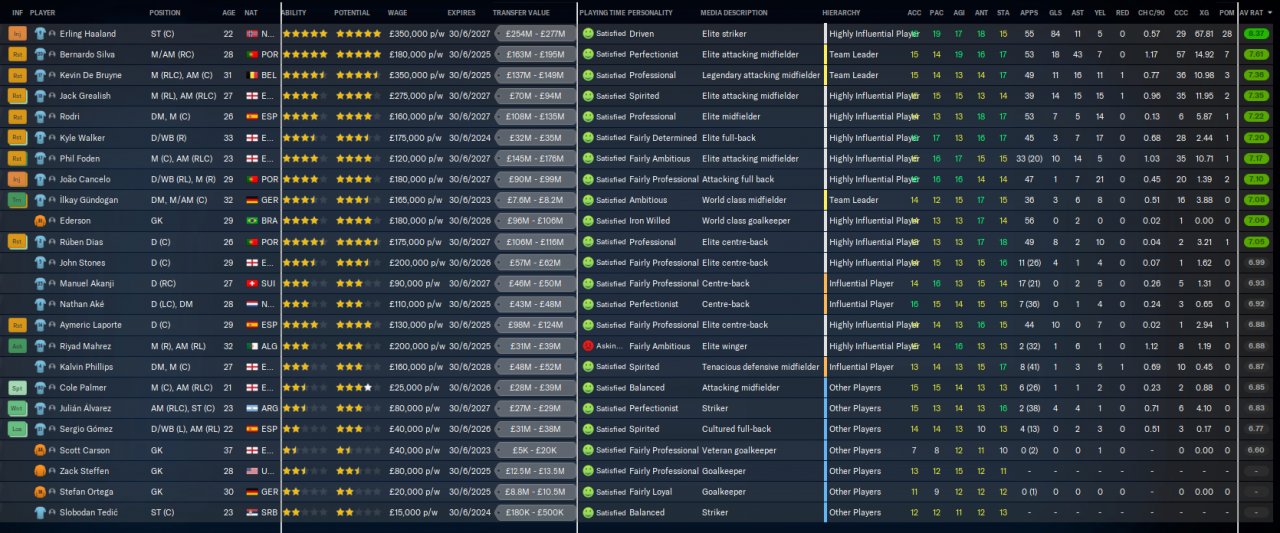
Task: Click Kevin De Bruyne's ability star rating
Action: 304,75
